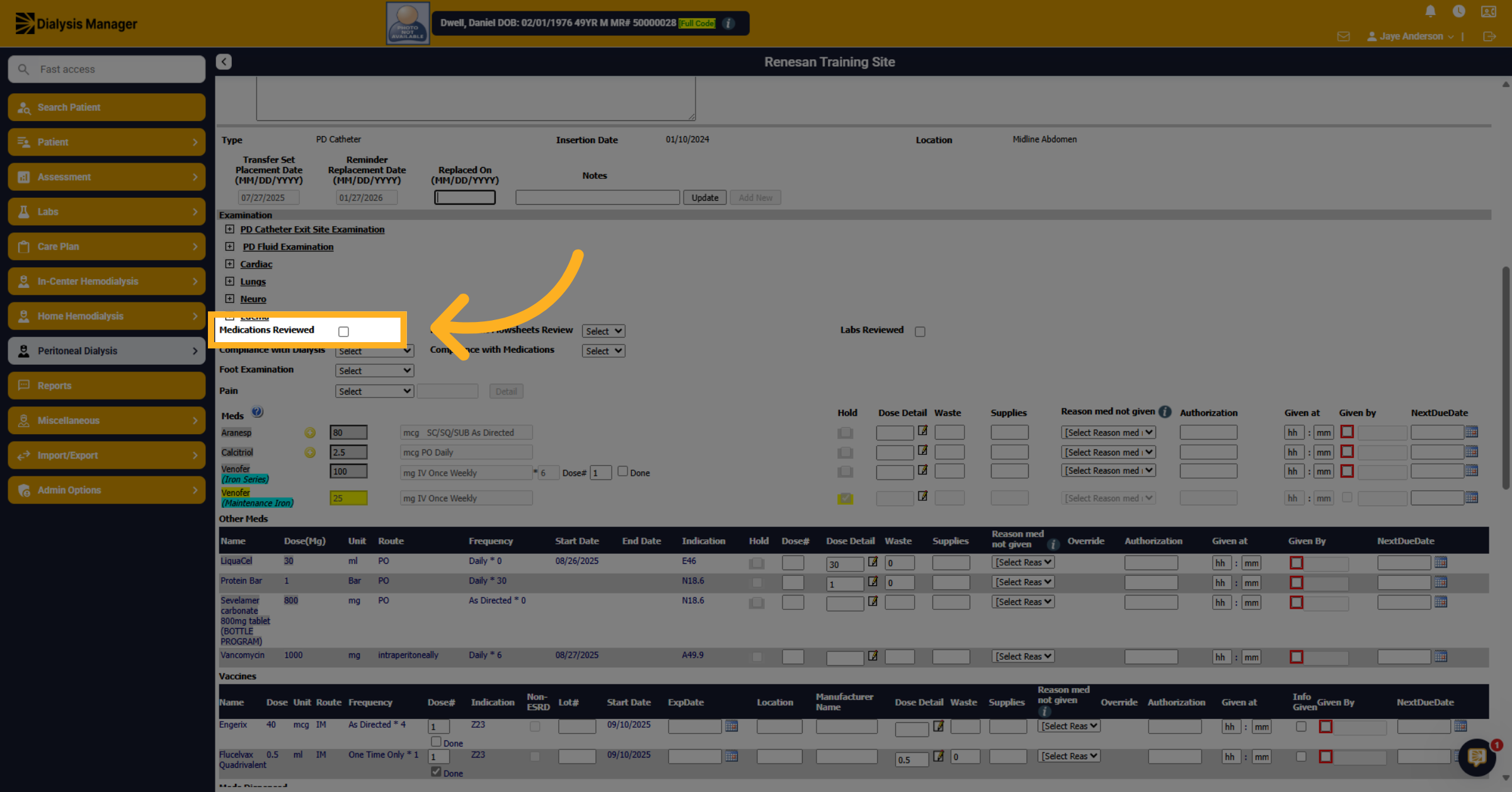
Task: Click the page vertical scrollbar
Action: click(1506, 378)
